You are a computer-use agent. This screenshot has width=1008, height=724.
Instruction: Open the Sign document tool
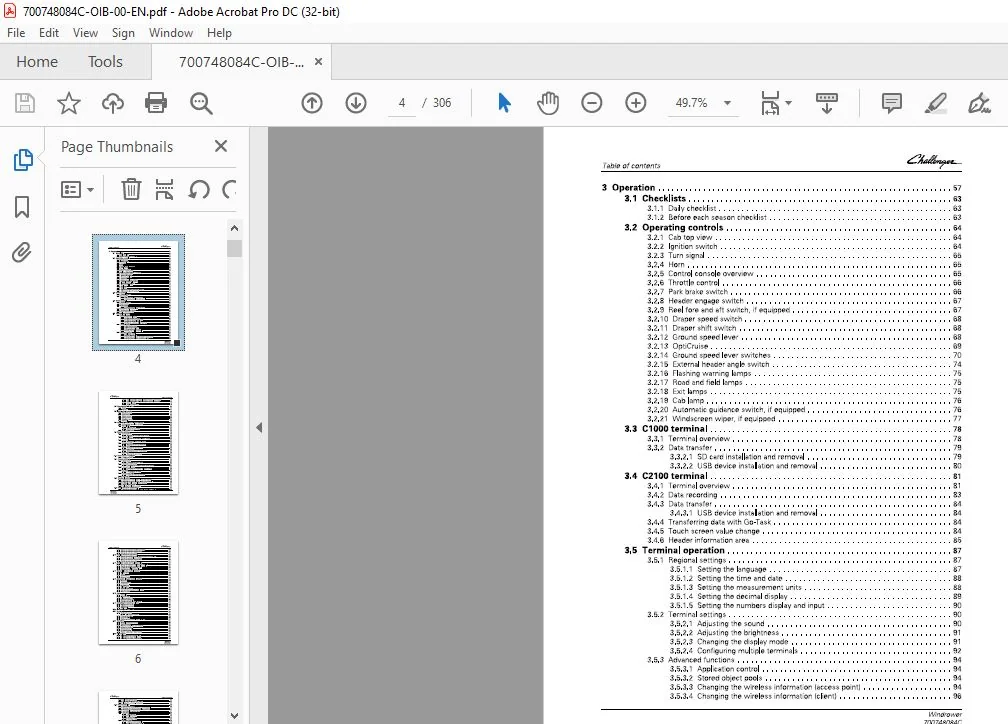pos(979,103)
